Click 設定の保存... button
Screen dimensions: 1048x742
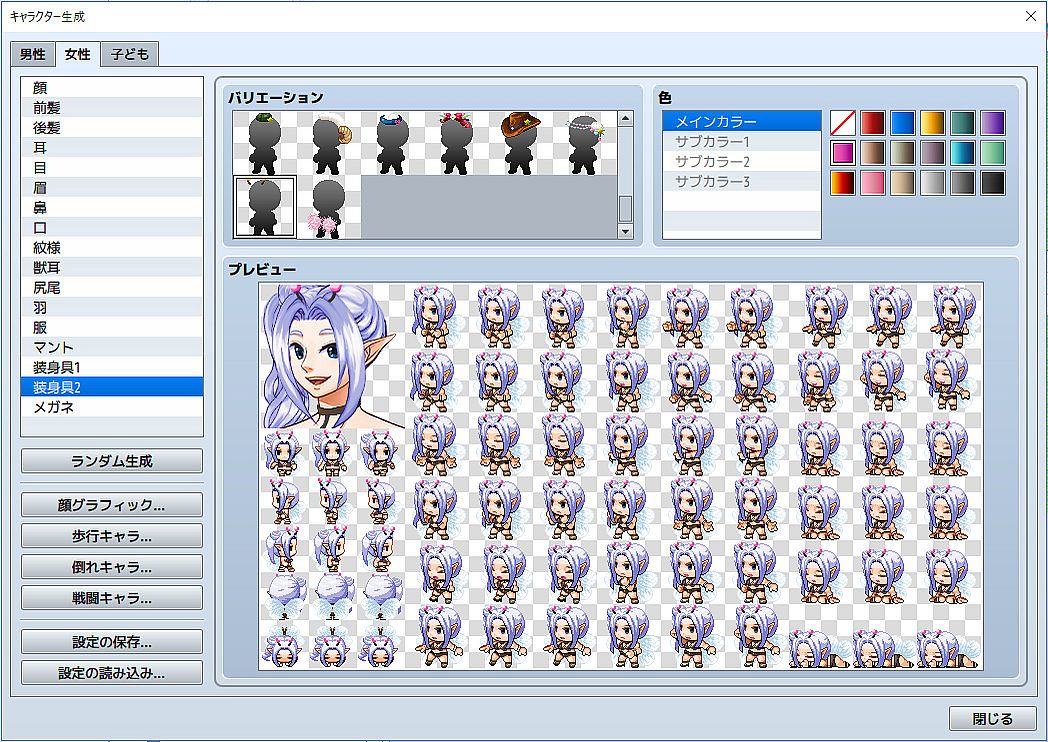click(112, 642)
